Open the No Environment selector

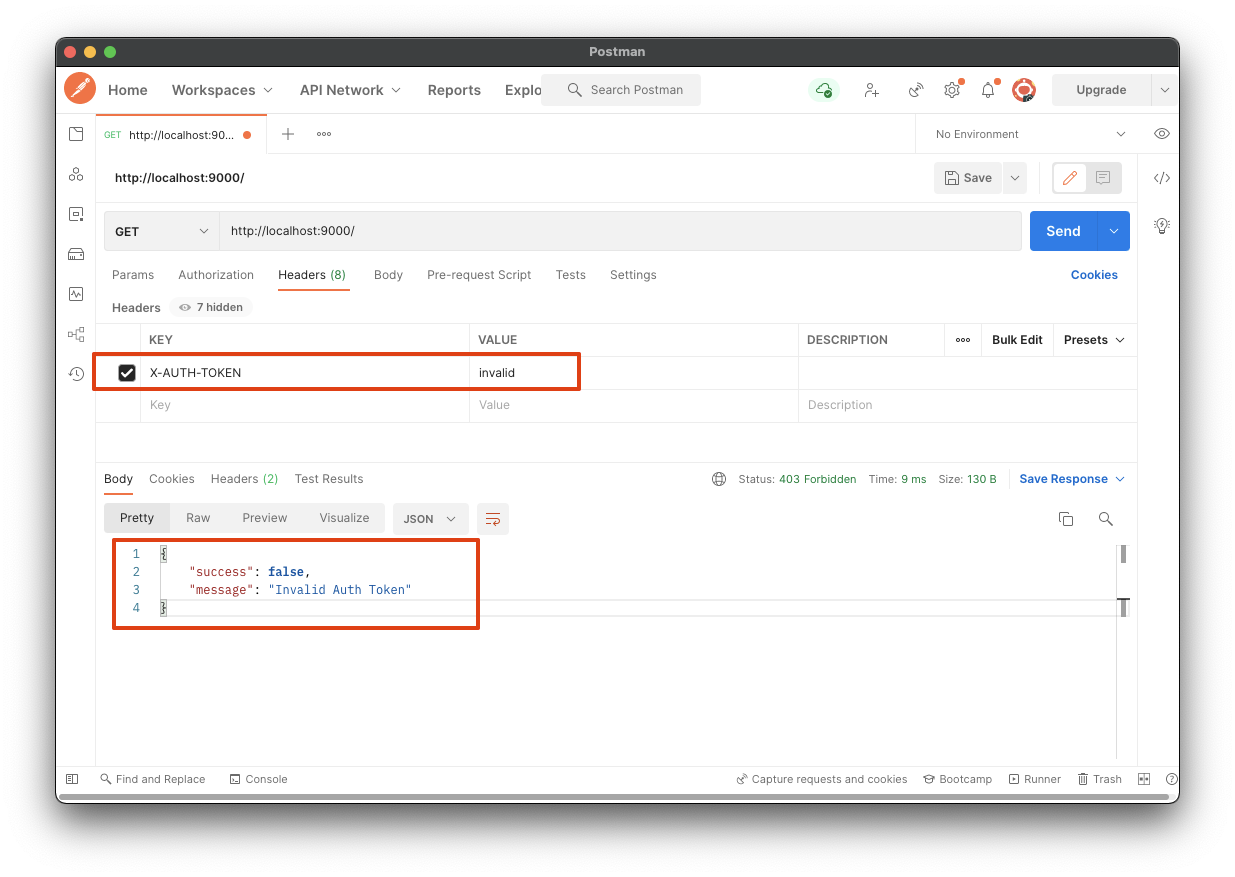click(1030, 134)
